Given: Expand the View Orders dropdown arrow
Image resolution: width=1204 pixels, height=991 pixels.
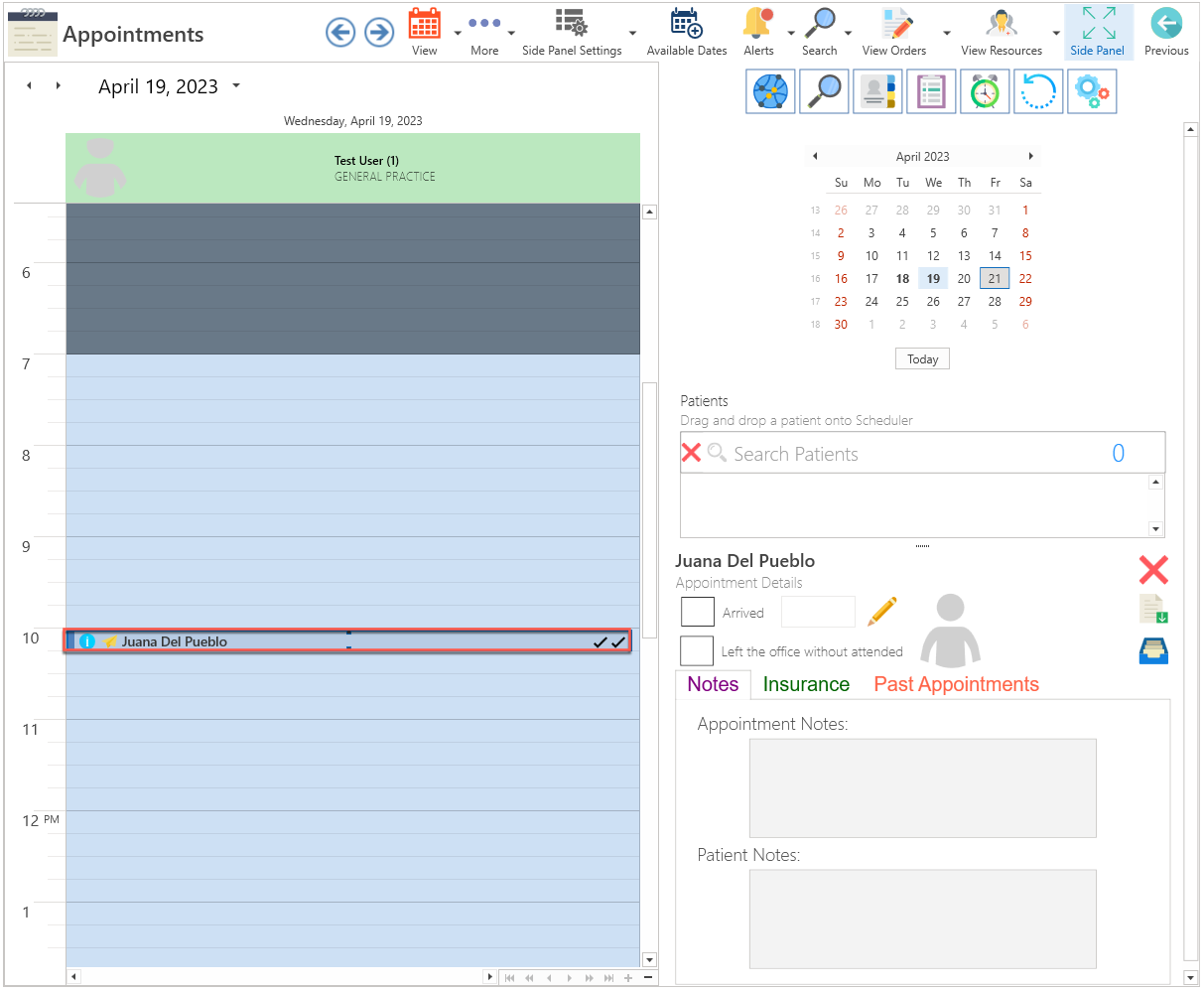Looking at the screenshot, I should tap(947, 33).
